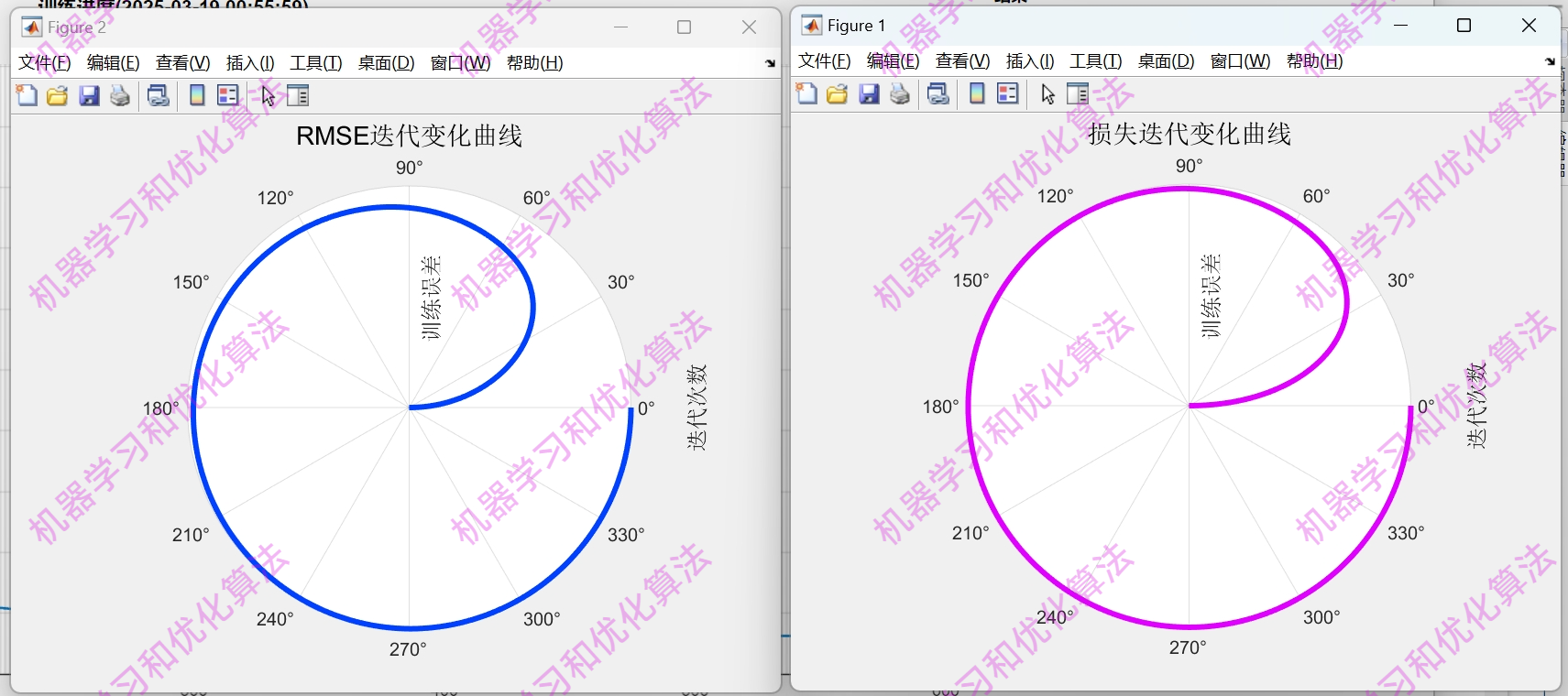Screen dimensions: 1568x696
Task: Dock Figure 1 using menu bar arrow
Action: point(1550,61)
